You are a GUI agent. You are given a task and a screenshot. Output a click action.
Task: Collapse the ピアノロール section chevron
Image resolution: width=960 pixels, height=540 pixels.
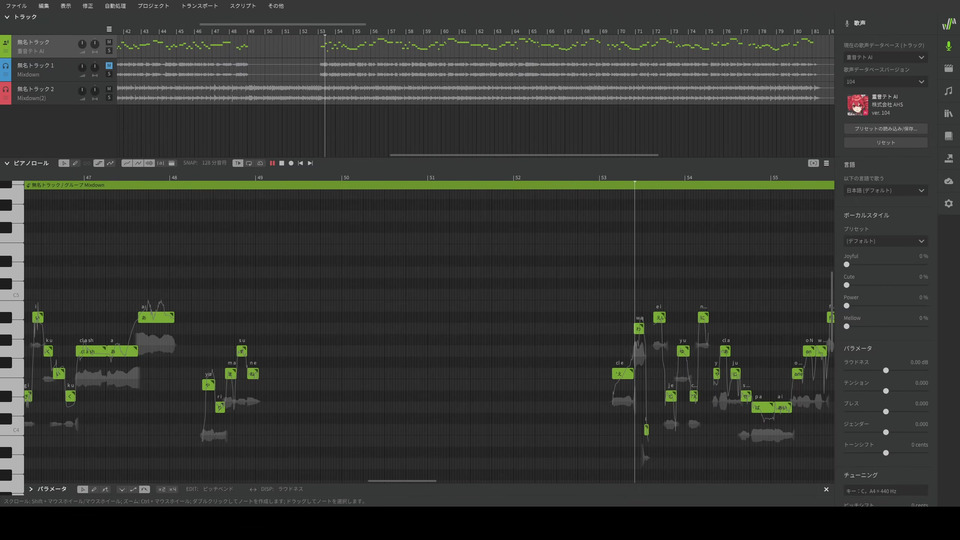coord(7,163)
